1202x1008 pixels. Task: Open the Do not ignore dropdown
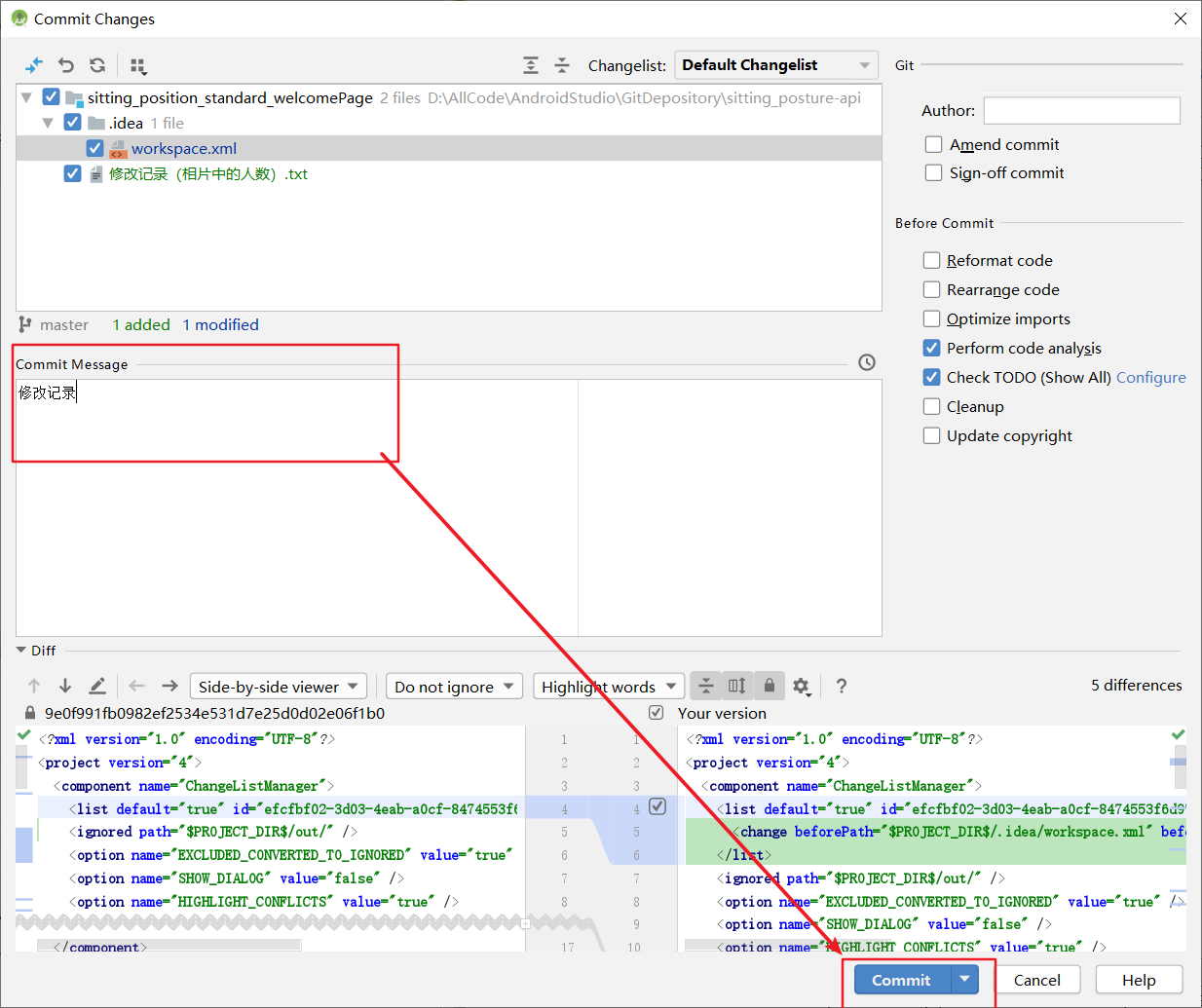[455, 687]
